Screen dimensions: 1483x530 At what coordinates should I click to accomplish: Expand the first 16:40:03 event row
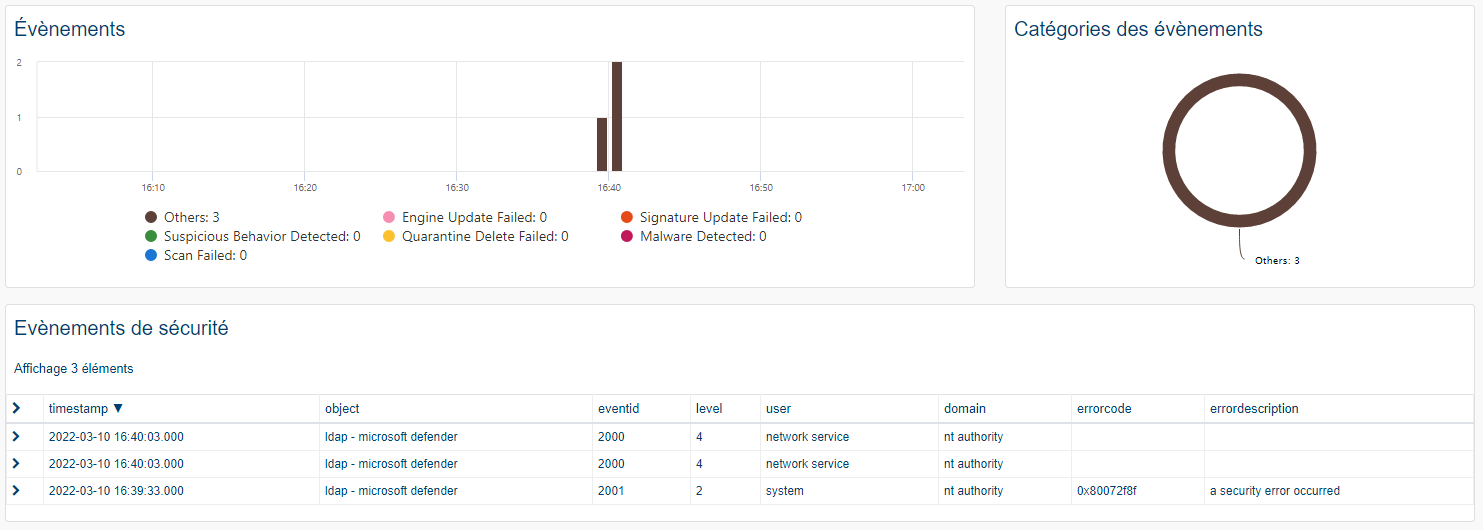pyautogui.click(x=16, y=437)
